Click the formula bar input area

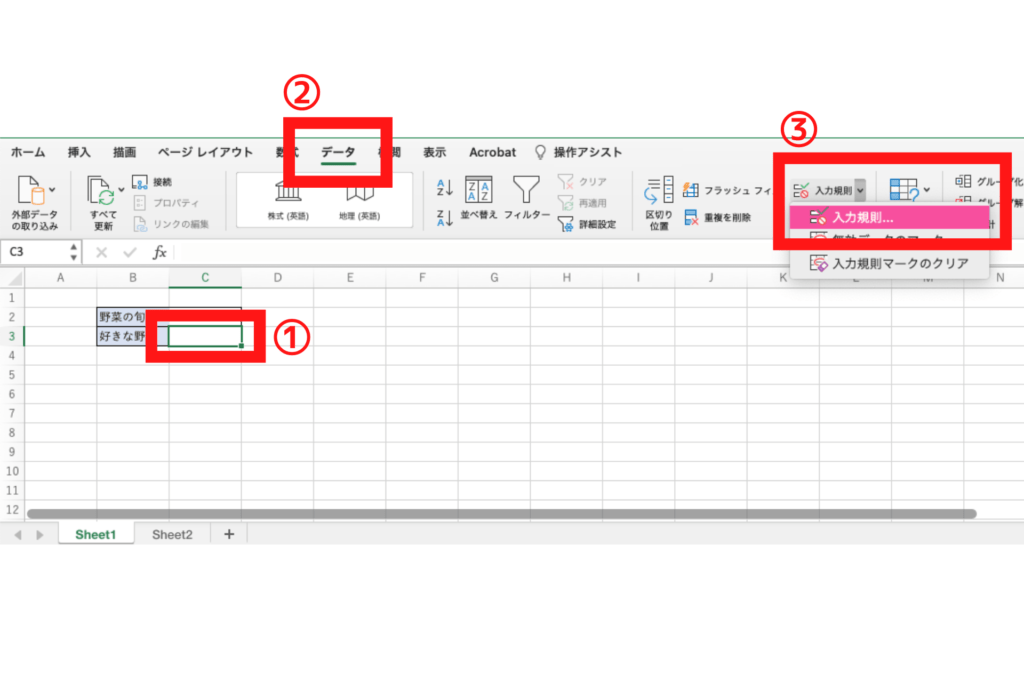[598, 252]
